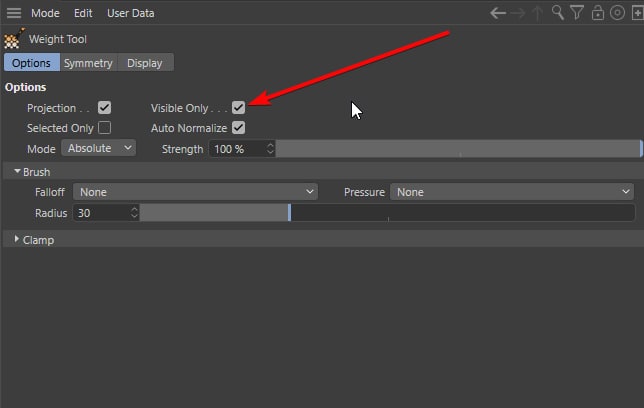
Task: Open the Edit menu
Action: point(83,13)
